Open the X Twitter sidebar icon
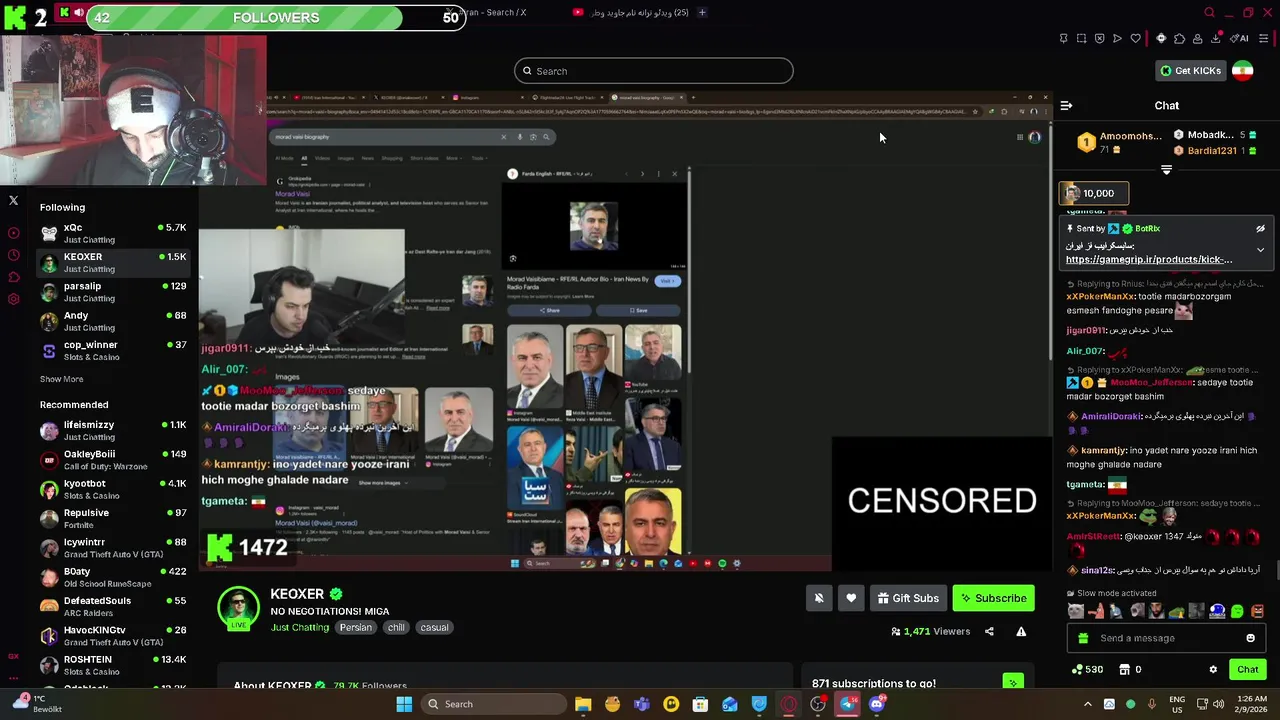Viewport: 1280px width, 720px height. pyautogui.click(x=14, y=200)
